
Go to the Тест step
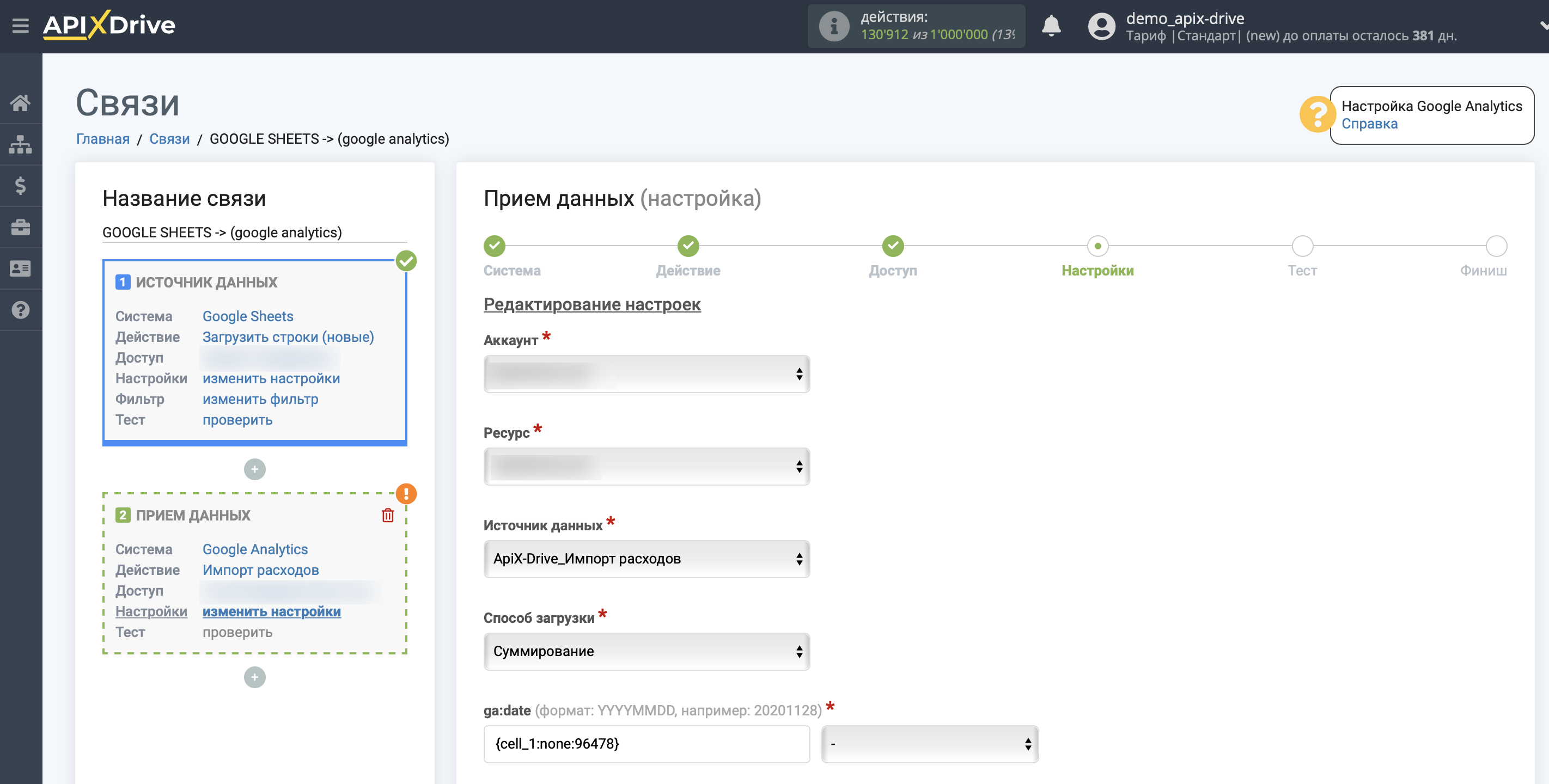[1302, 246]
